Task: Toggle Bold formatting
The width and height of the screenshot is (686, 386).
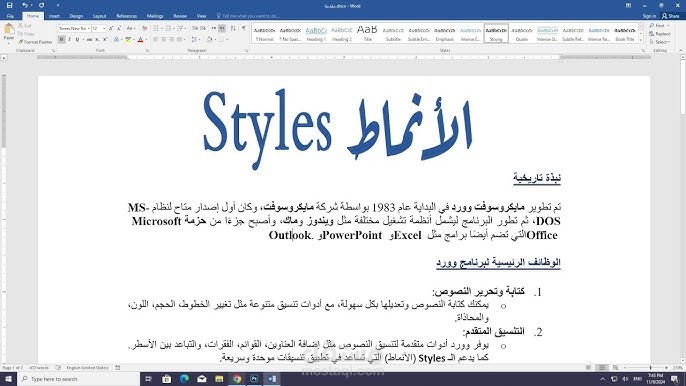Action: (62, 40)
